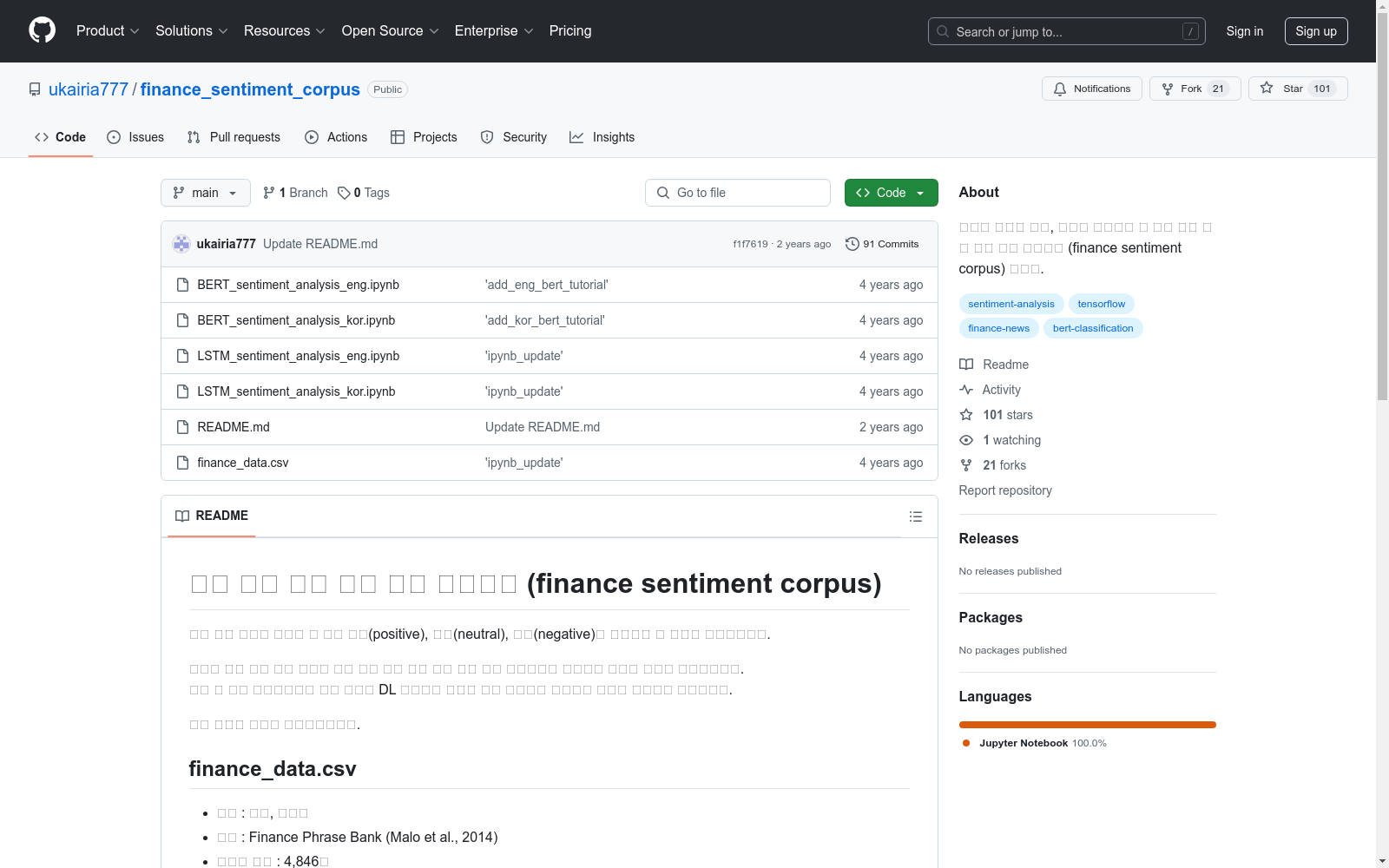Click the finance-news topic tag
Image resolution: width=1389 pixels, height=868 pixels.
coord(999,328)
